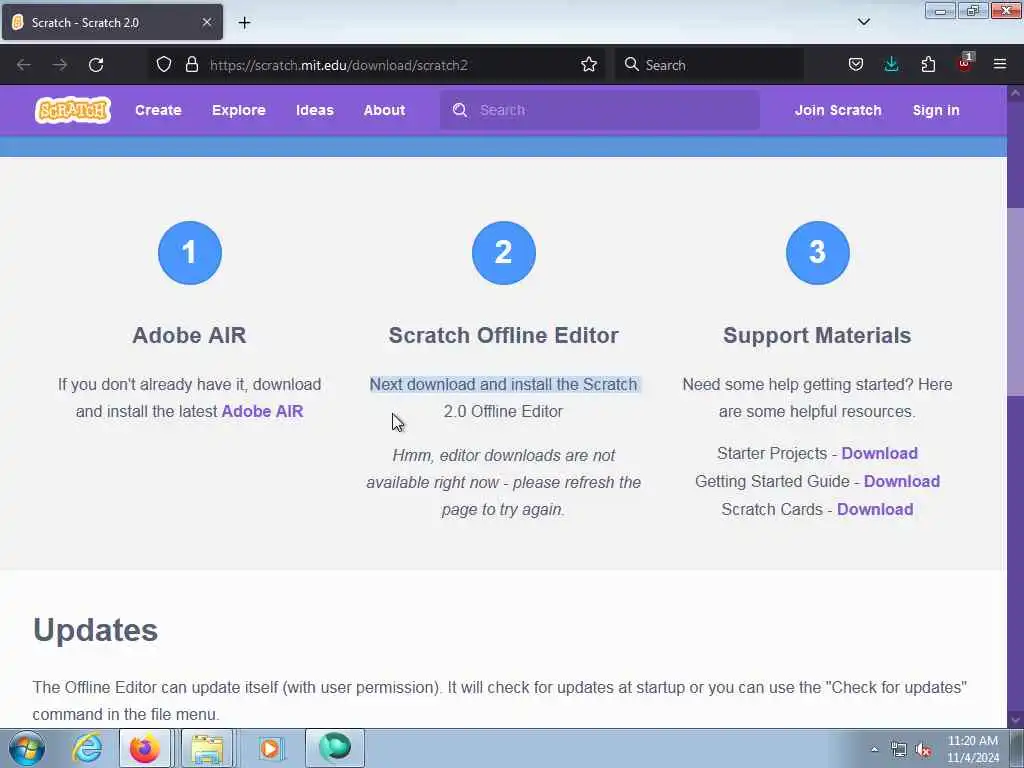1024x768 pixels.
Task: Click the Scratch logo in the header
Action: pyautogui.click(x=72, y=110)
